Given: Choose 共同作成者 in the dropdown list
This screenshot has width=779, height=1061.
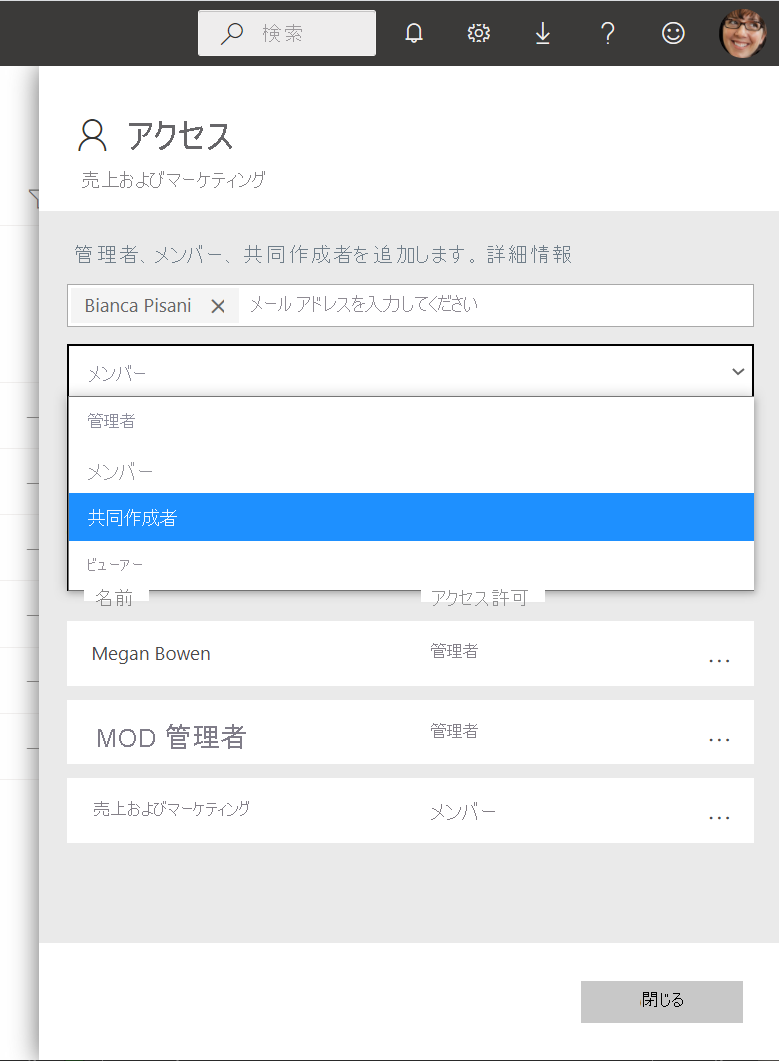Looking at the screenshot, I should click(x=411, y=517).
